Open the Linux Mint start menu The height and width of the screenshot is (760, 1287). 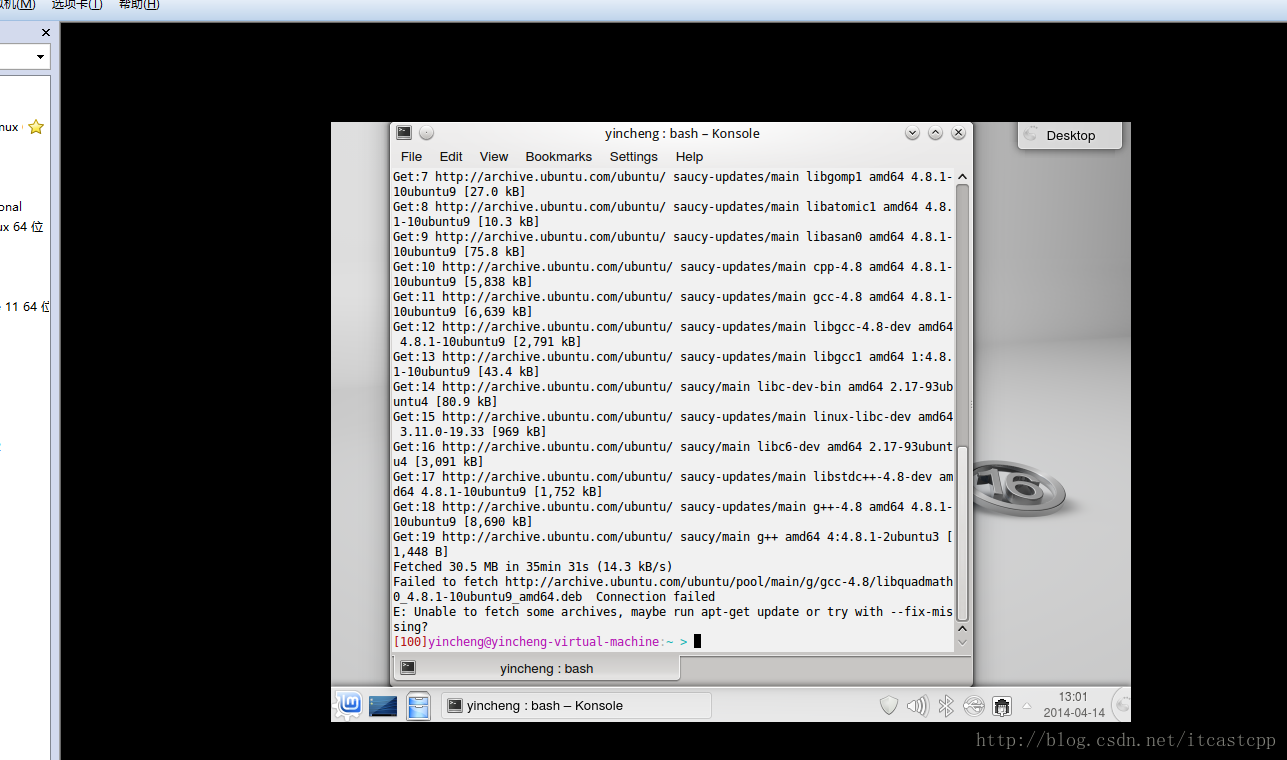348,705
